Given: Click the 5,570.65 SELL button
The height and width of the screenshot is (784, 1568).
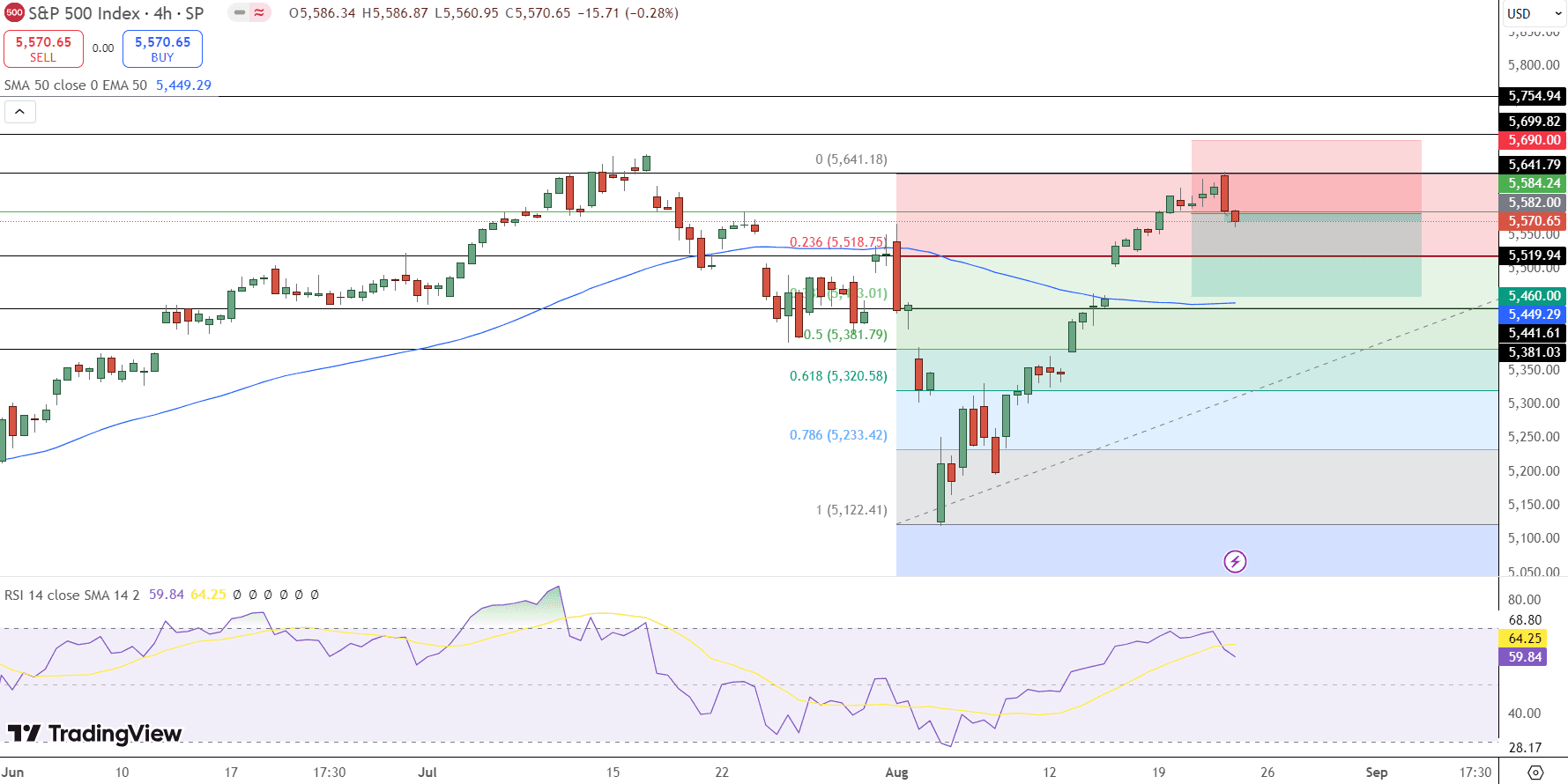Looking at the screenshot, I should (43, 48).
